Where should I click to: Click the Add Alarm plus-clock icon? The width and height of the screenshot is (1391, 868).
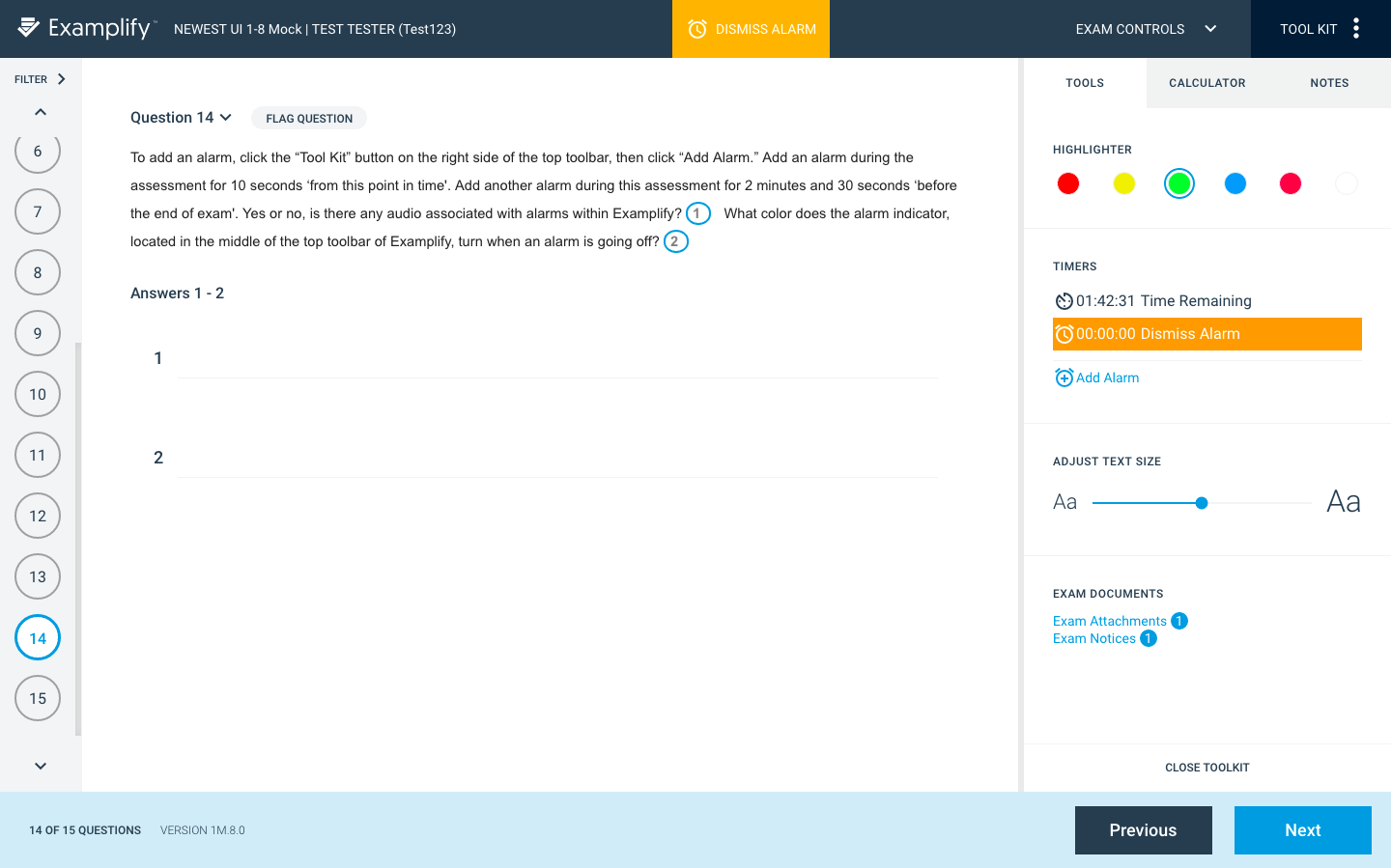[x=1064, y=378]
